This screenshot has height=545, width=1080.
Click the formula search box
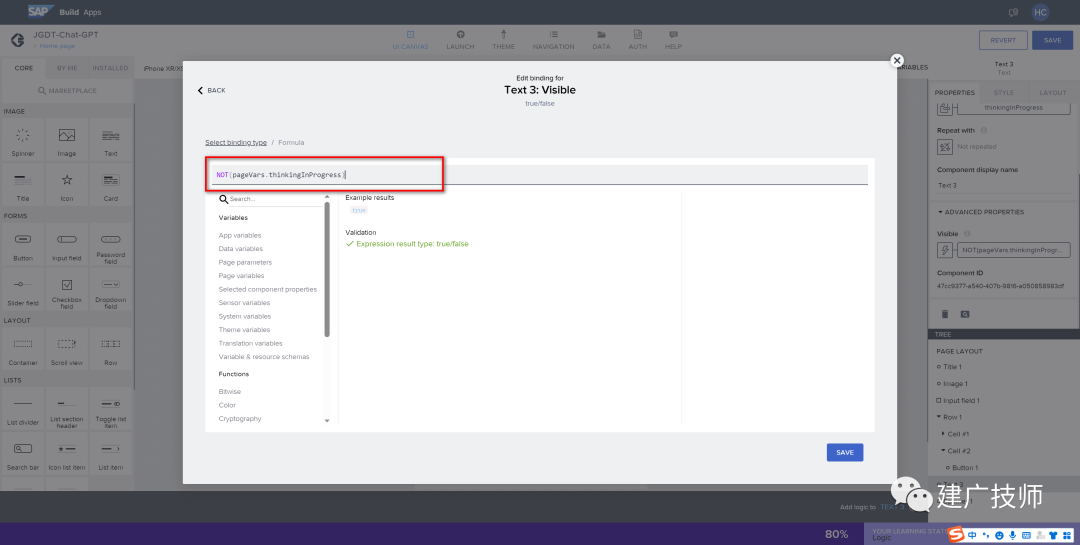(272, 198)
